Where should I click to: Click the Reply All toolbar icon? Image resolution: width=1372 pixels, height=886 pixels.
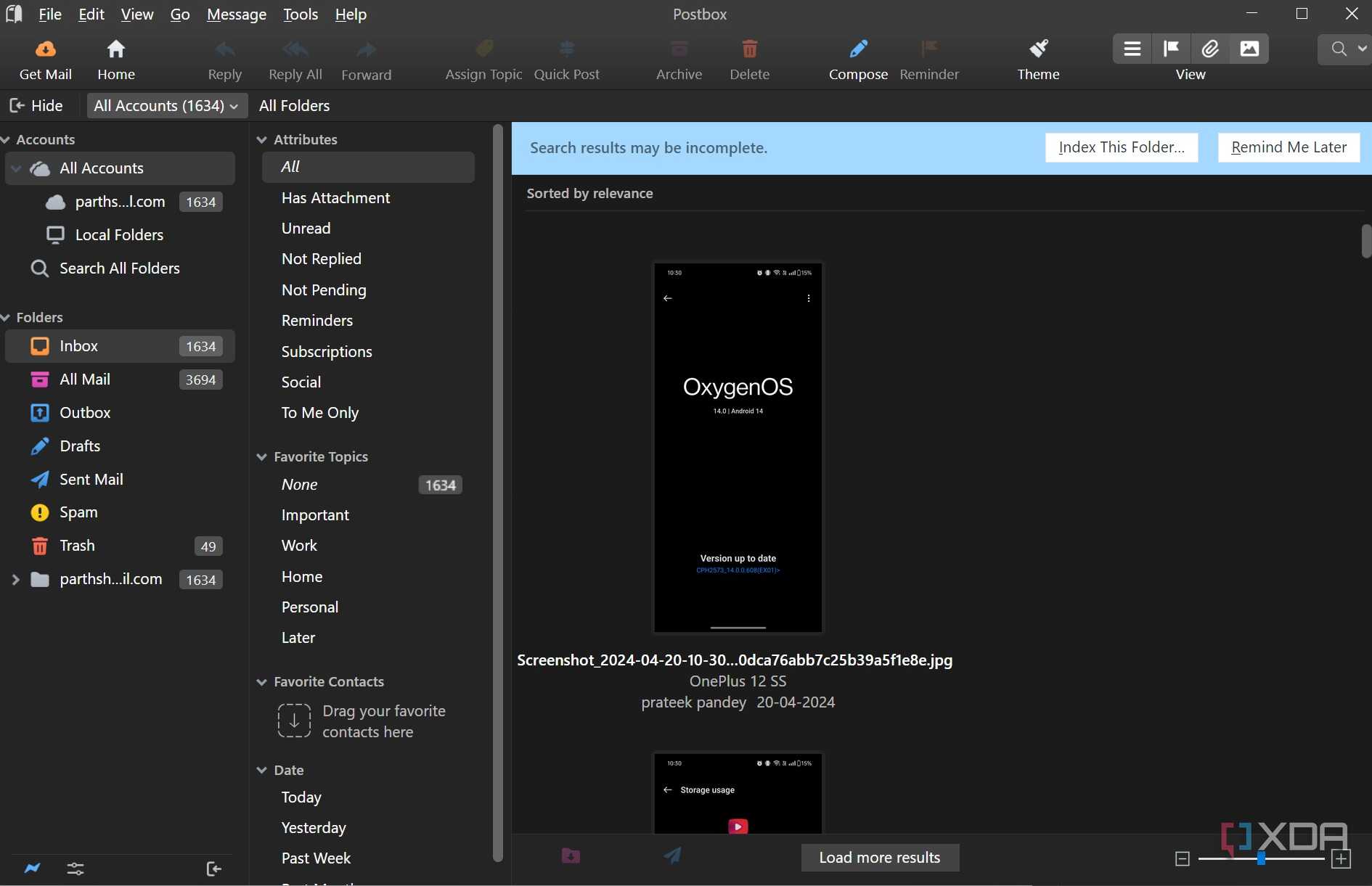coord(295,49)
